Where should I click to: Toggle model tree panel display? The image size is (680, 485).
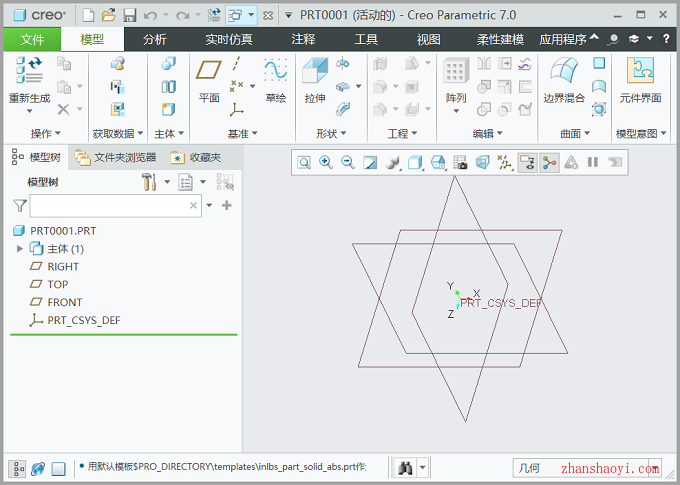[x=18, y=469]
